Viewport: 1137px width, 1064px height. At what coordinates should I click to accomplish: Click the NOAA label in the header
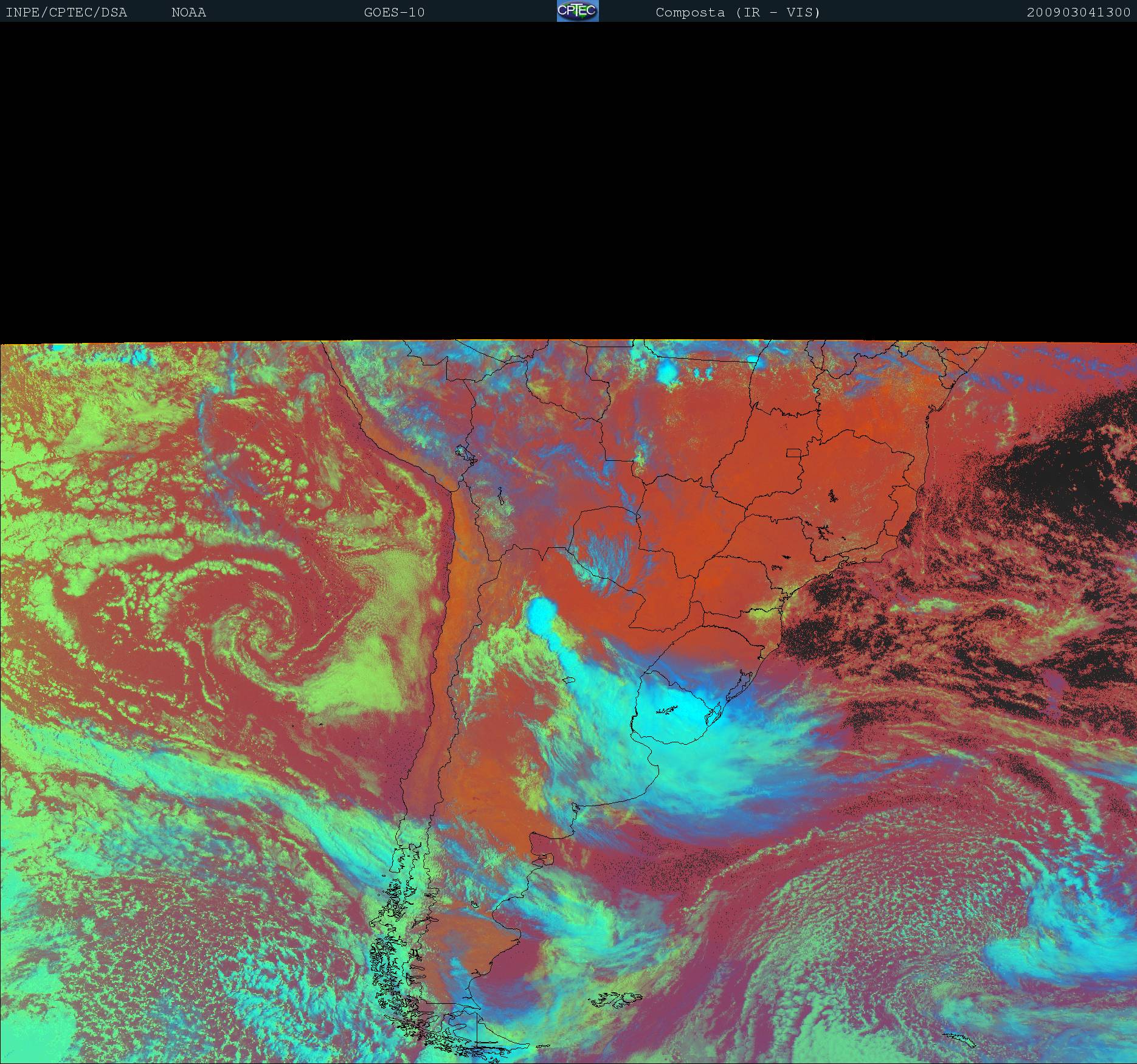pyautogui.click(x=189, y=12)
